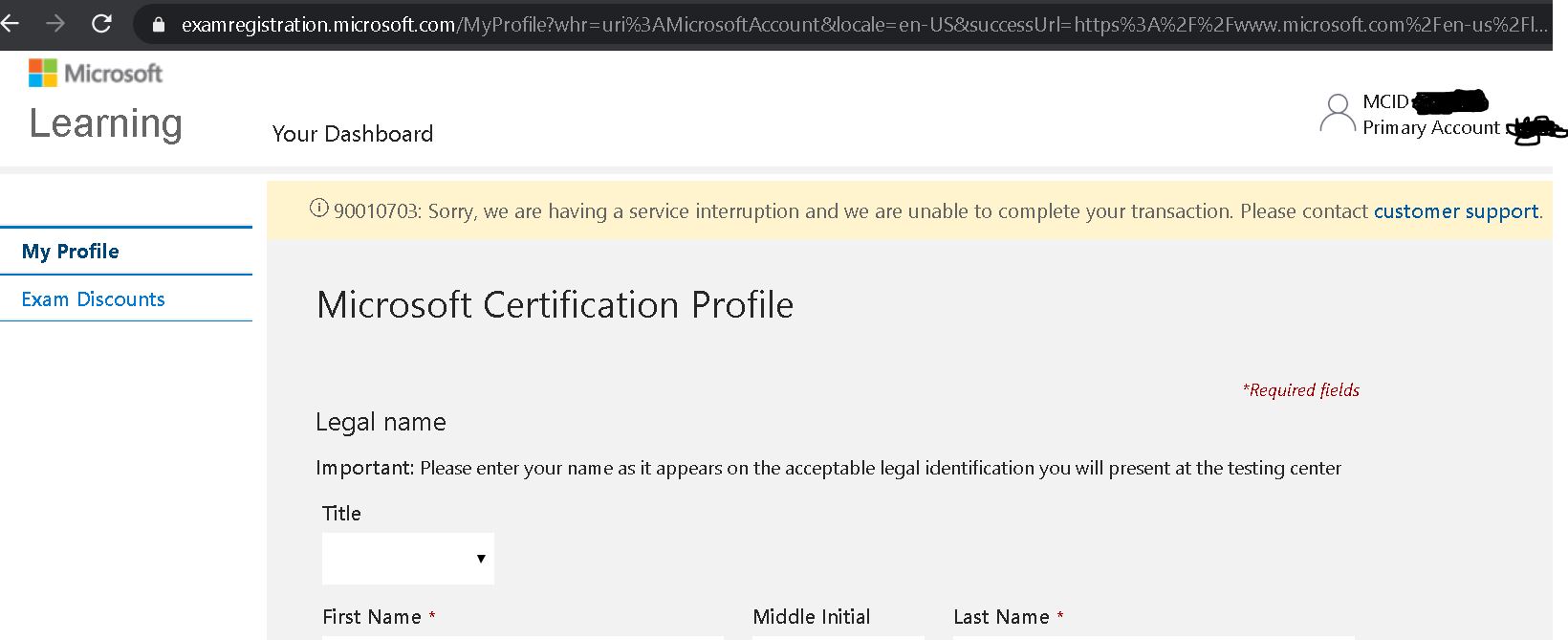Click the Required fields note

point(1300,390)
